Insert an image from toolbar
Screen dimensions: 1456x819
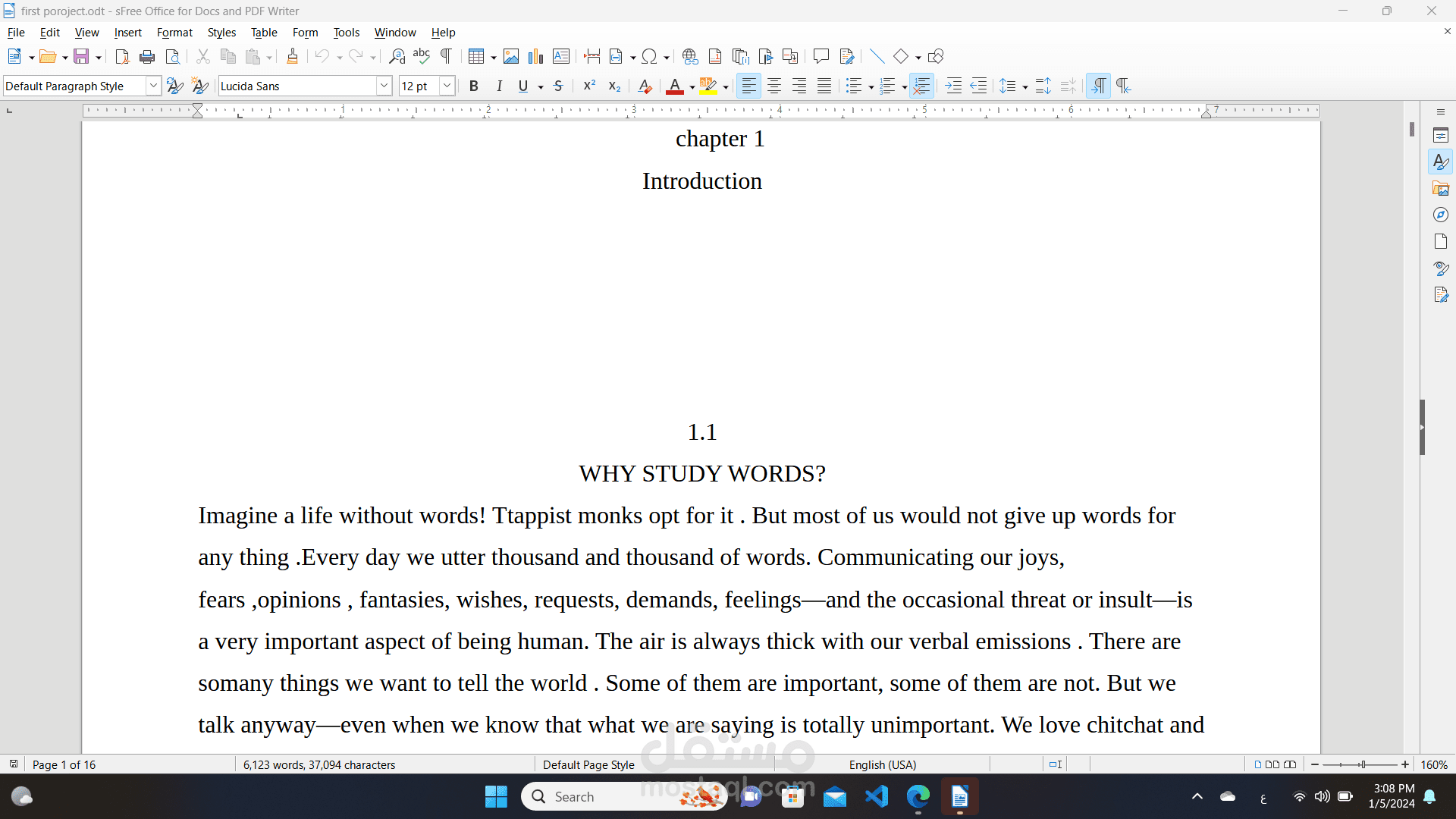(511, 56)
